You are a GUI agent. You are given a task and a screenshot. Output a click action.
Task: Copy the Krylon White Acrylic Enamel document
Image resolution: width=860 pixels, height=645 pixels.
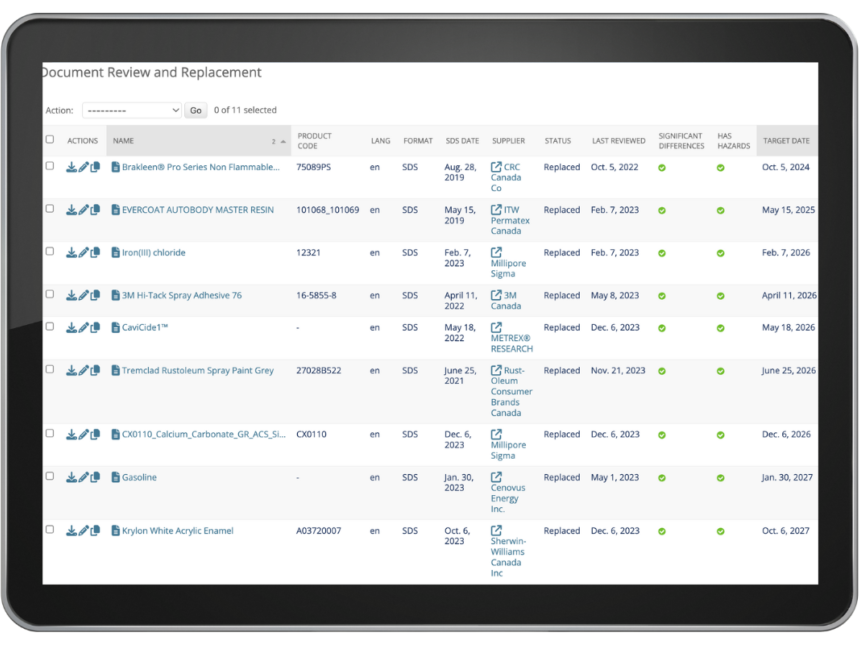click(95, 531)
